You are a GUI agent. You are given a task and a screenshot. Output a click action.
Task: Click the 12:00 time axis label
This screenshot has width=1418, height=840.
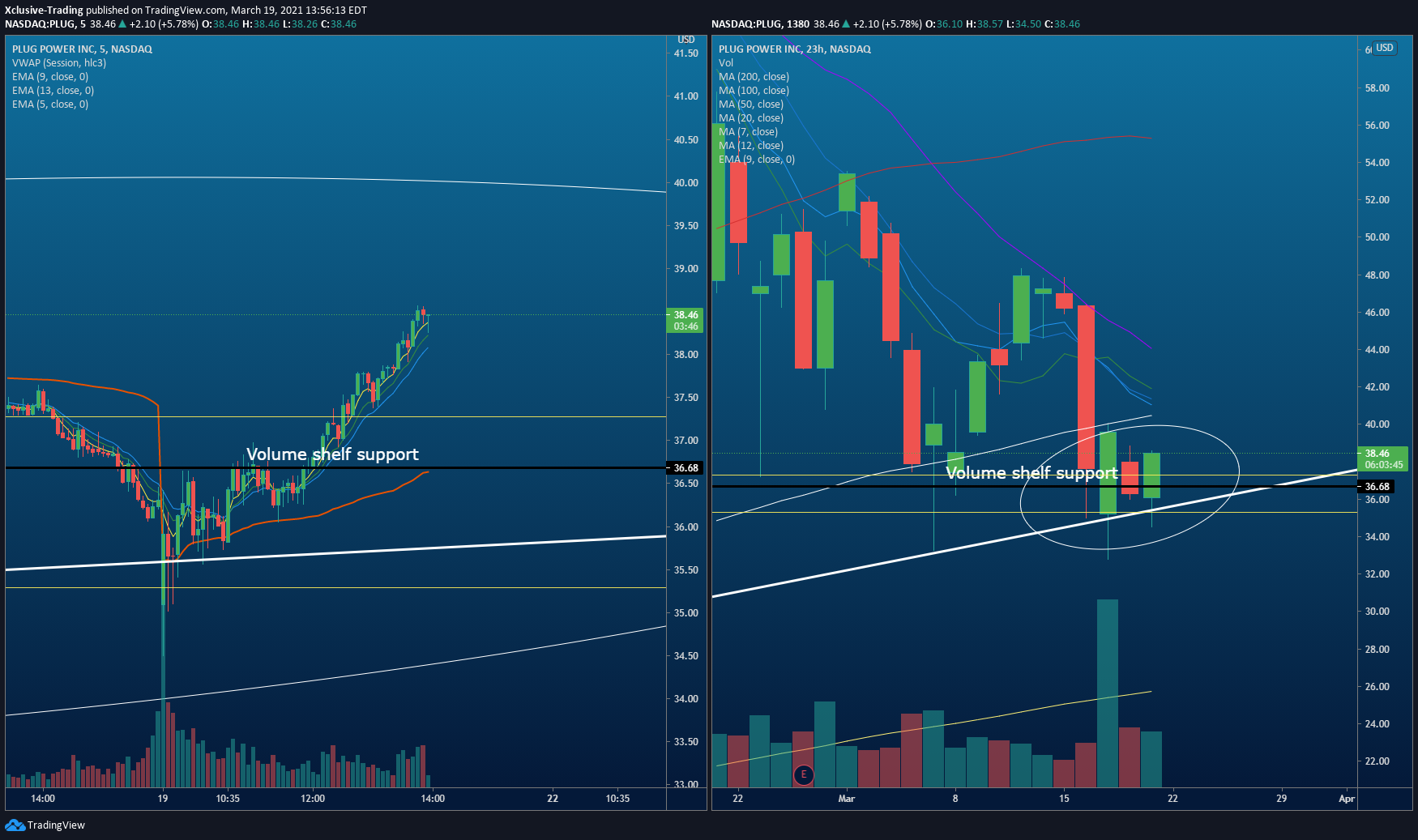point(313,799)
